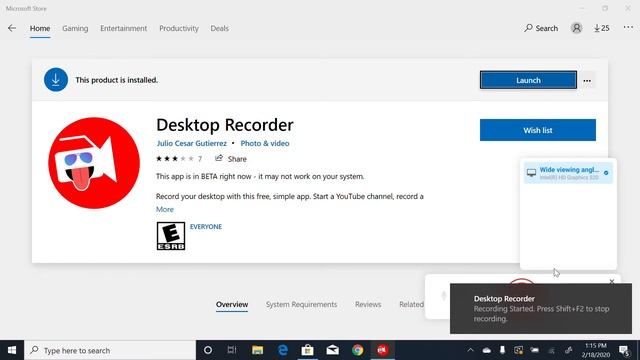Image resolution: width=640 pixels, height=360 pixels.
Task: Open the Photo & video category link
Action: pos(264,143)
